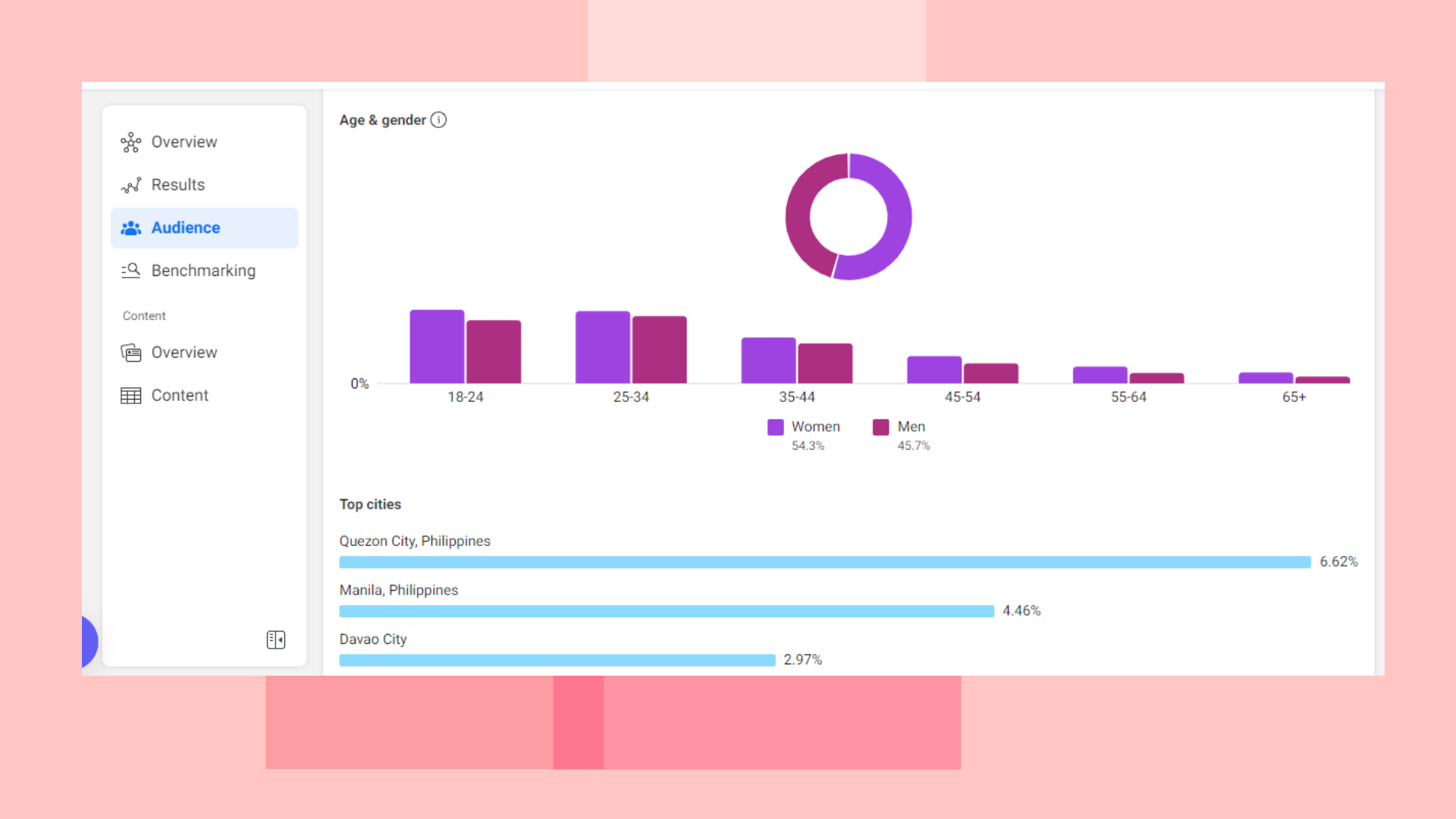Click the Men bar for 35-44
The image size is (1456, 819).
tap(825, 363)
